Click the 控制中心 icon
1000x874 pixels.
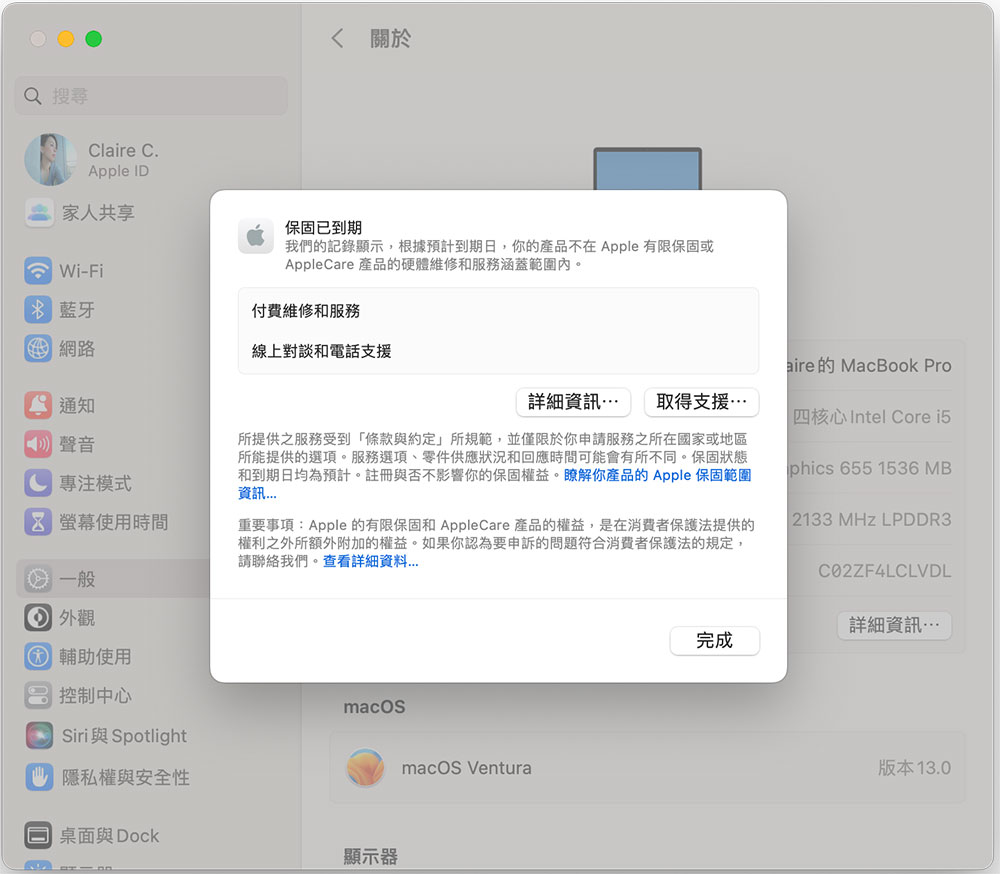(x=38, y=695)
